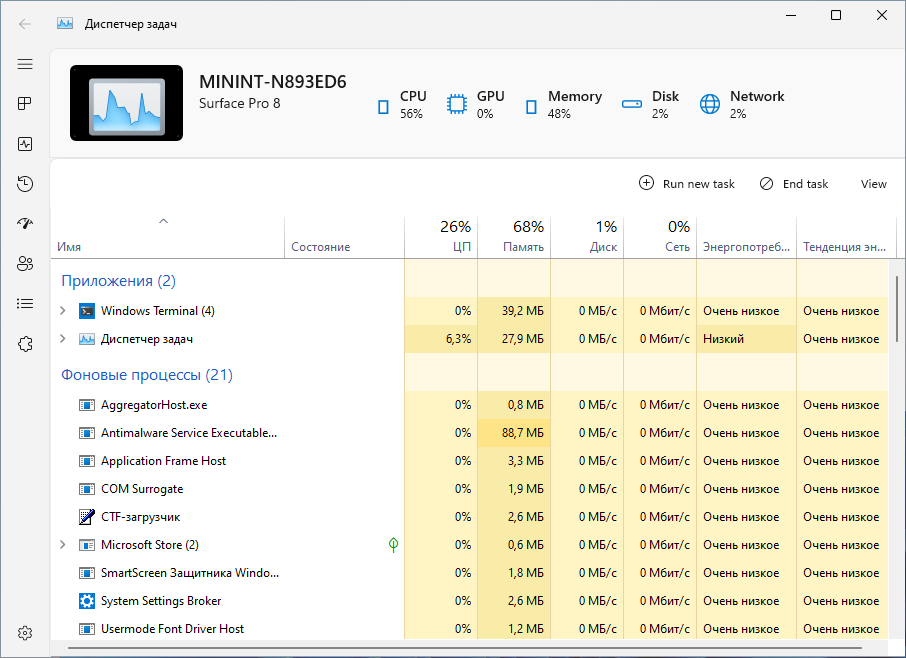
Task: Open the hamburger navigation menu
Action: click(25, 64)
